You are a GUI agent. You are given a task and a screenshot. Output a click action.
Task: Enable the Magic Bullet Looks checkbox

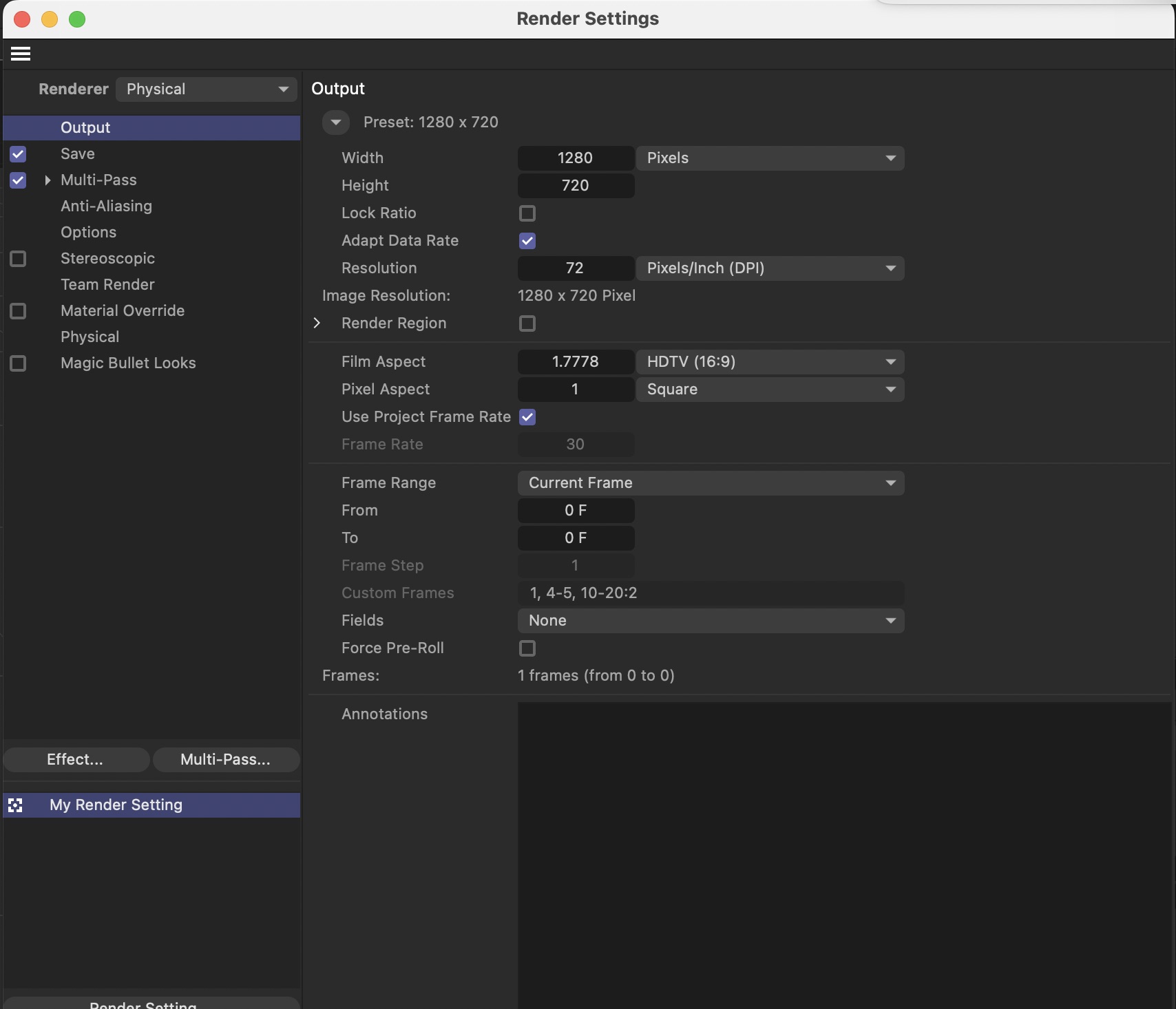[18, 363]
